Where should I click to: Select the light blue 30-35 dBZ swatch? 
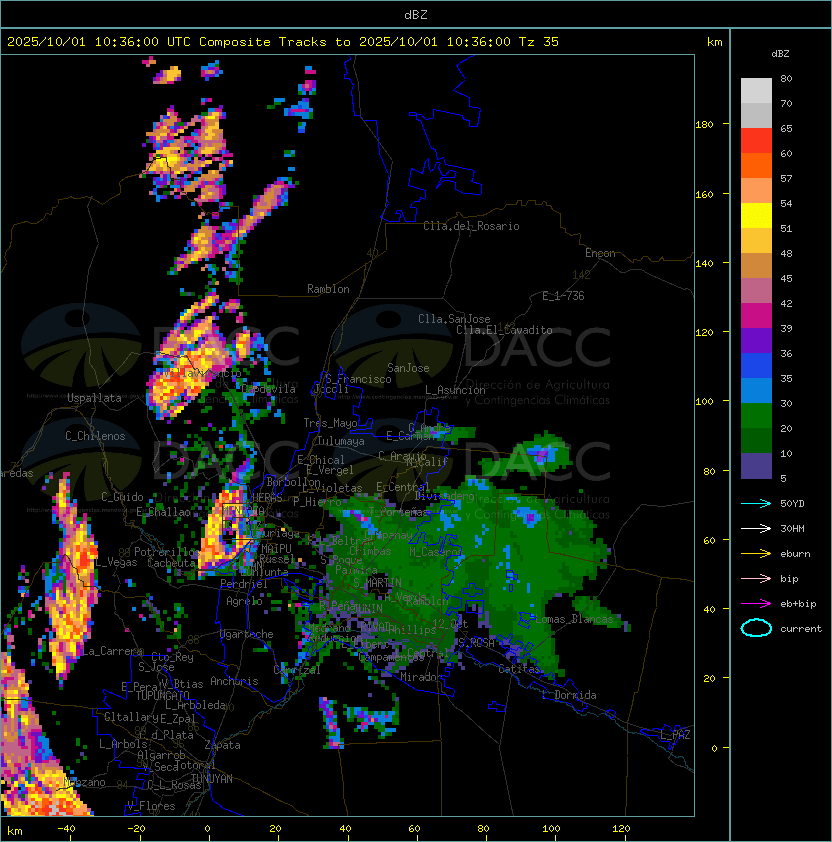pos(756,390)
